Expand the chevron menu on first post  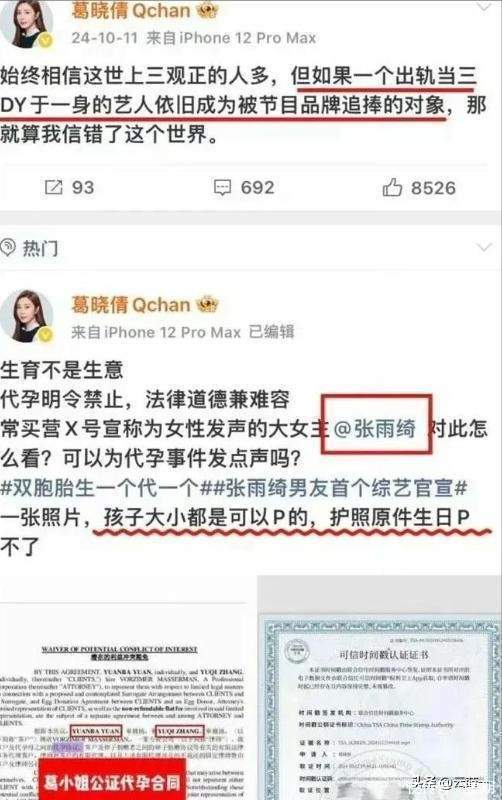click(x=483, y=6)
